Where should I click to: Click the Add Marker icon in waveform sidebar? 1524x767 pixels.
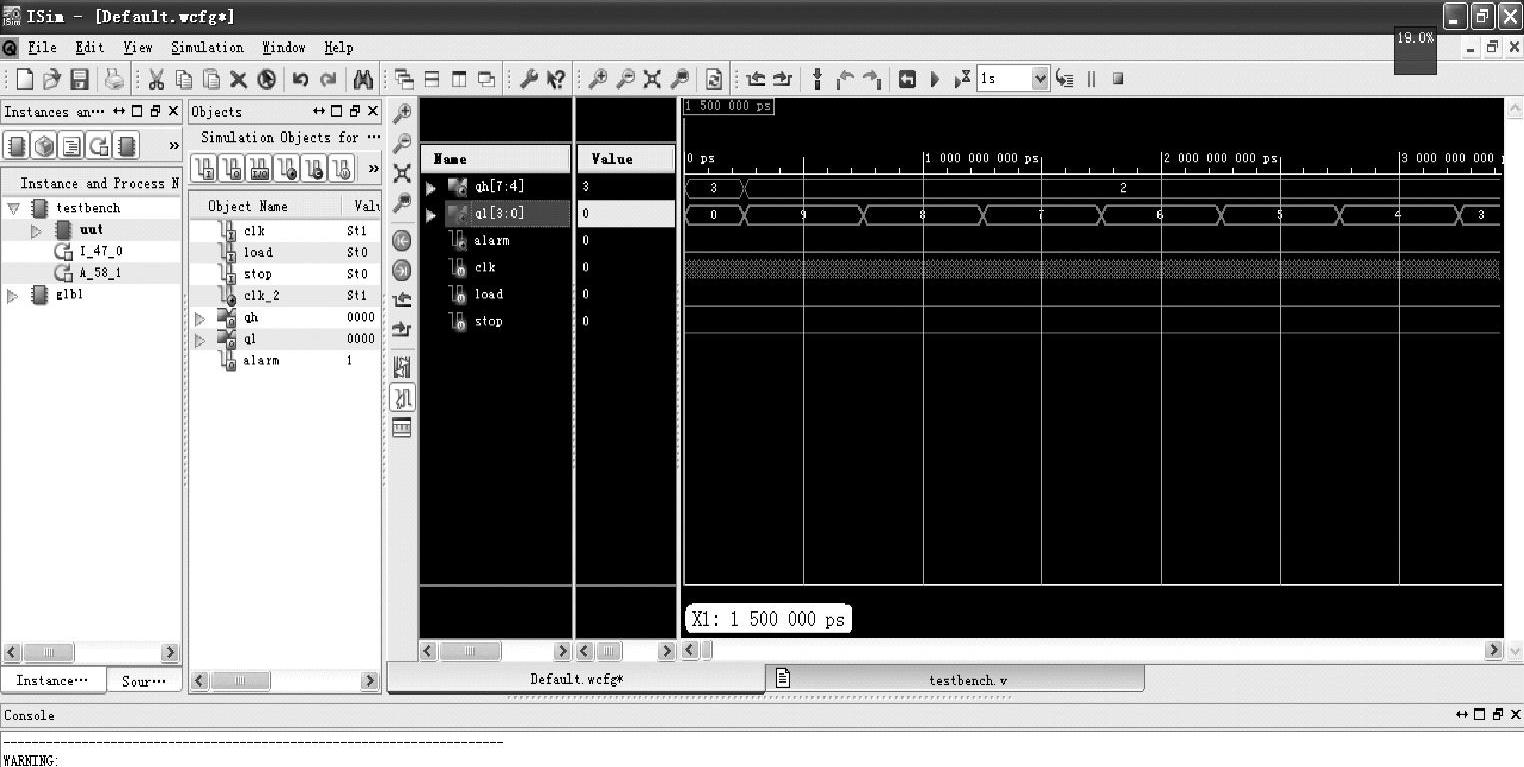coord(402,367)
